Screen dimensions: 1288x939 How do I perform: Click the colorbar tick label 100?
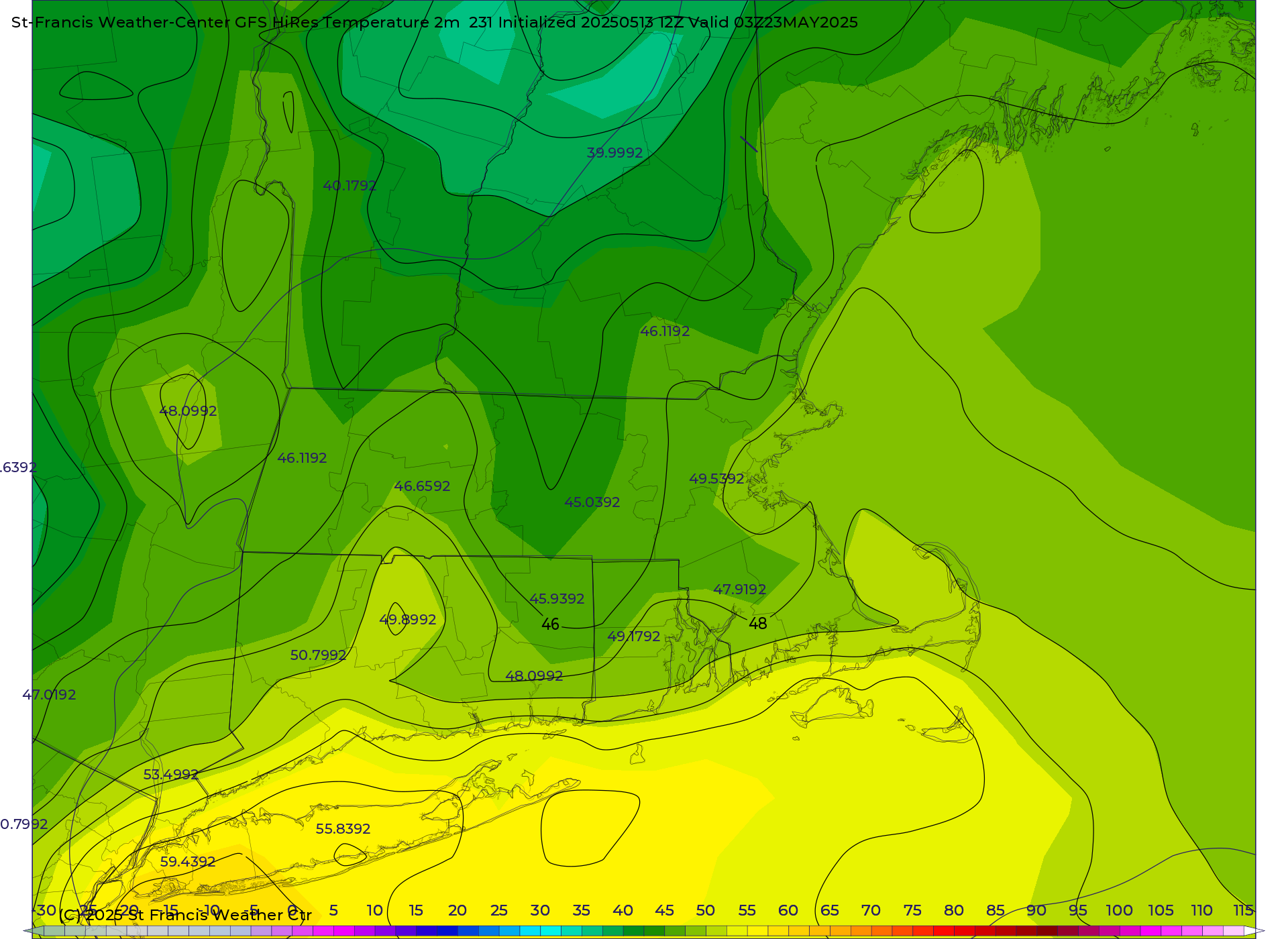point(1120,911)
